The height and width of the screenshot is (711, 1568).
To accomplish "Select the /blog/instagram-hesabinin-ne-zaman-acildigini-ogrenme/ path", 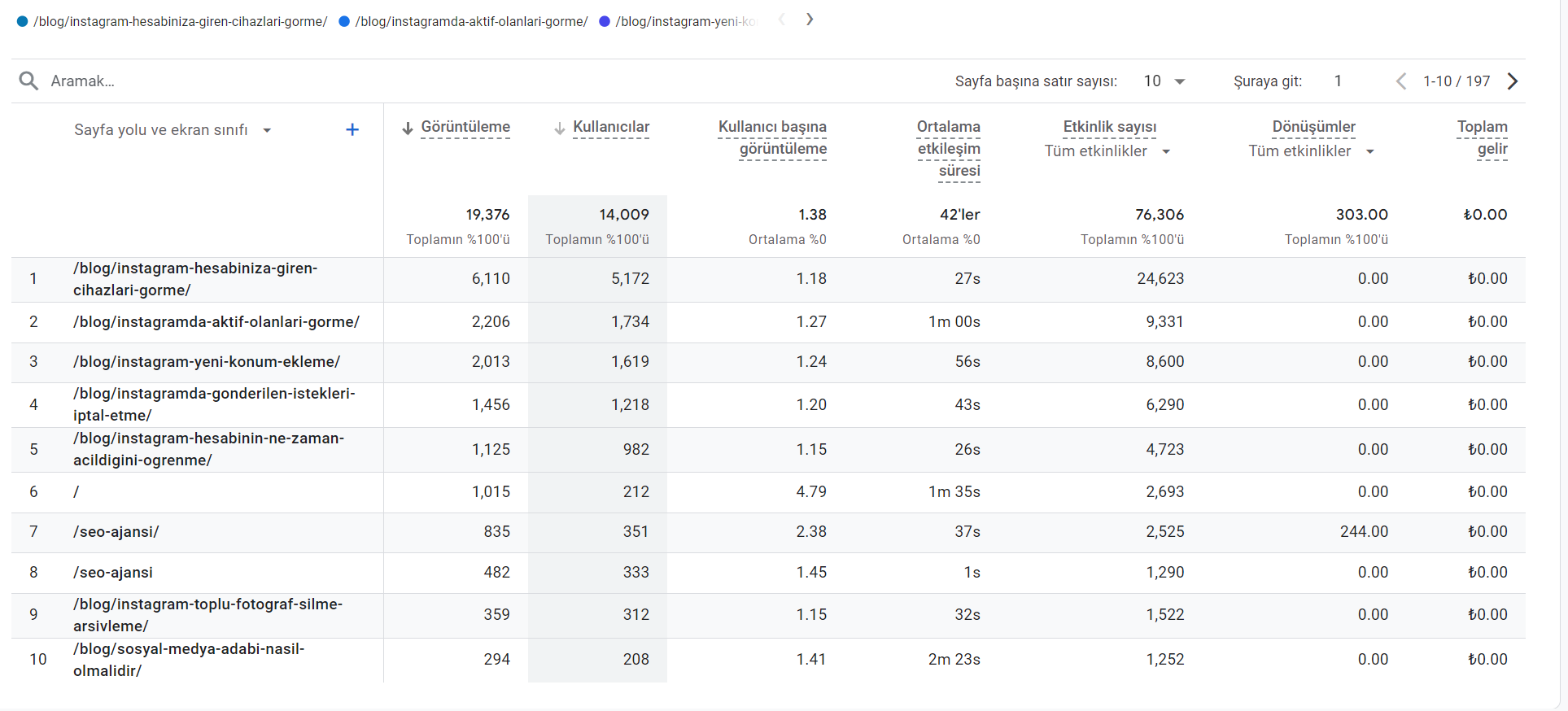I will click(208, 449).
